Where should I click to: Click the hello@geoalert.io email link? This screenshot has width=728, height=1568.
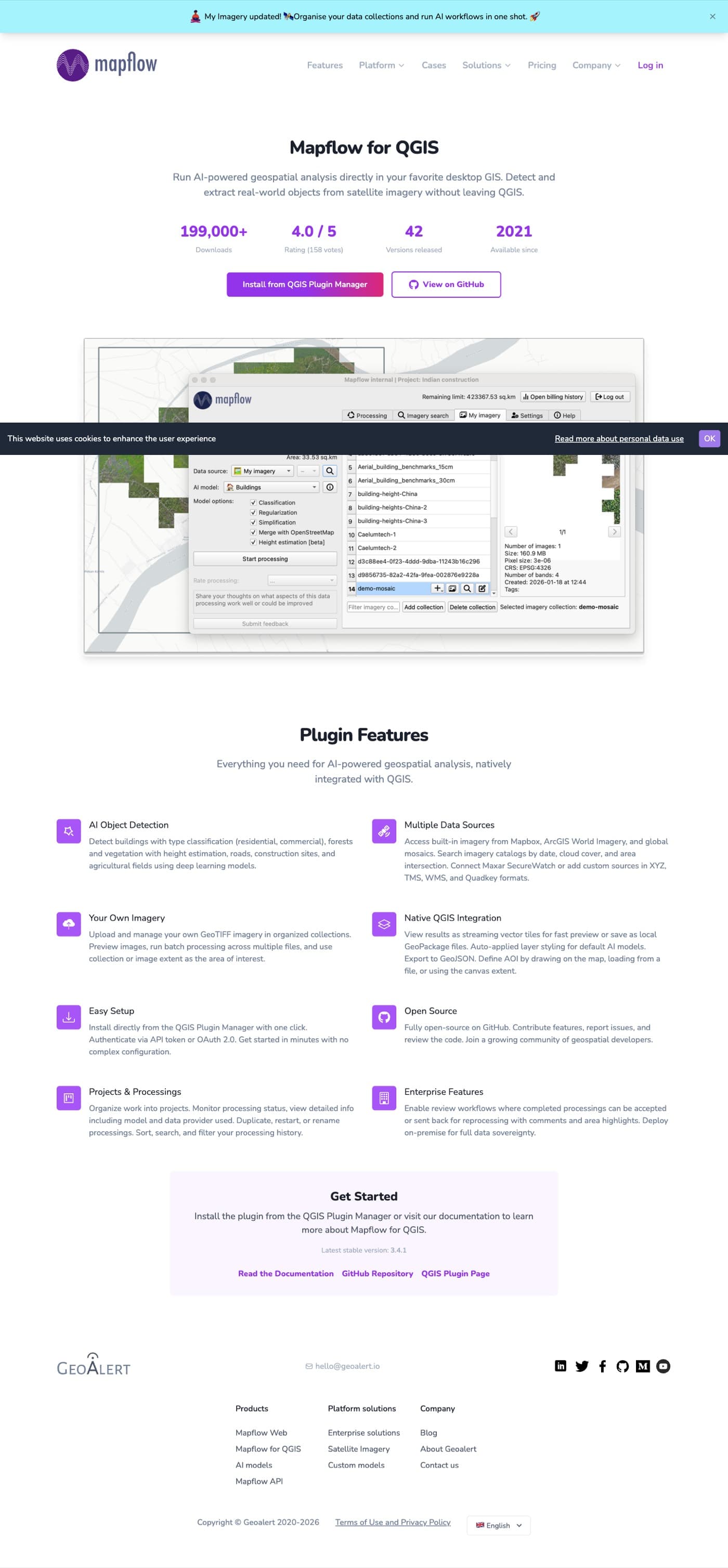[343, 1366]
